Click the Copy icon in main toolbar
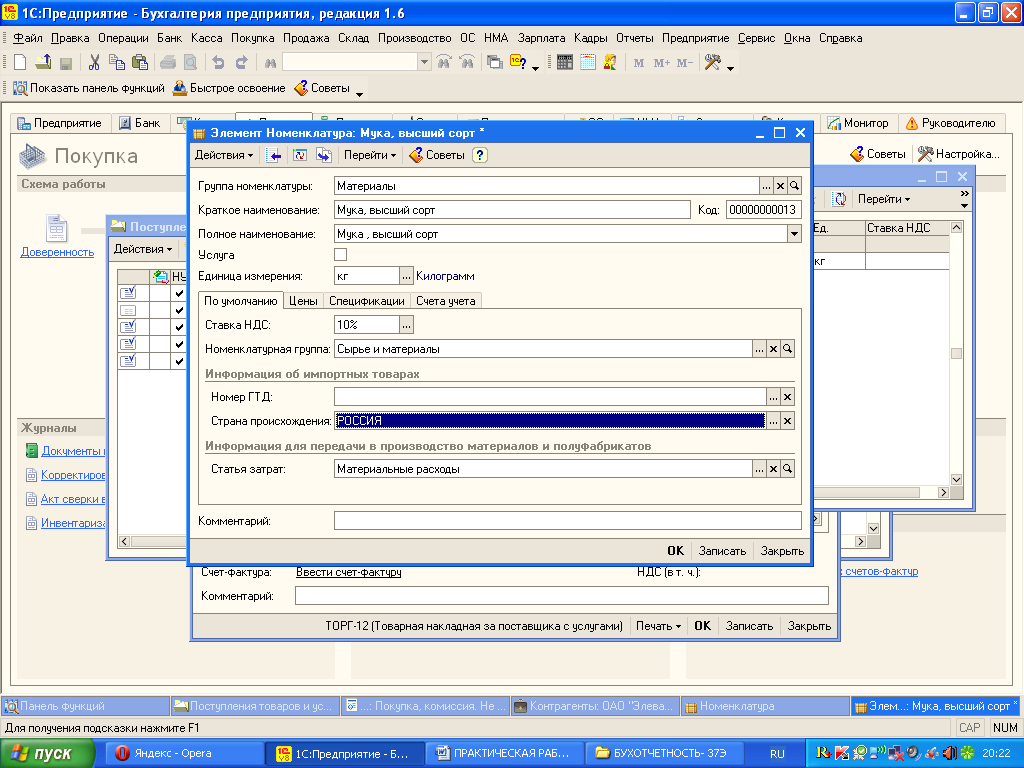1024x768 pixels. [117, 63]
